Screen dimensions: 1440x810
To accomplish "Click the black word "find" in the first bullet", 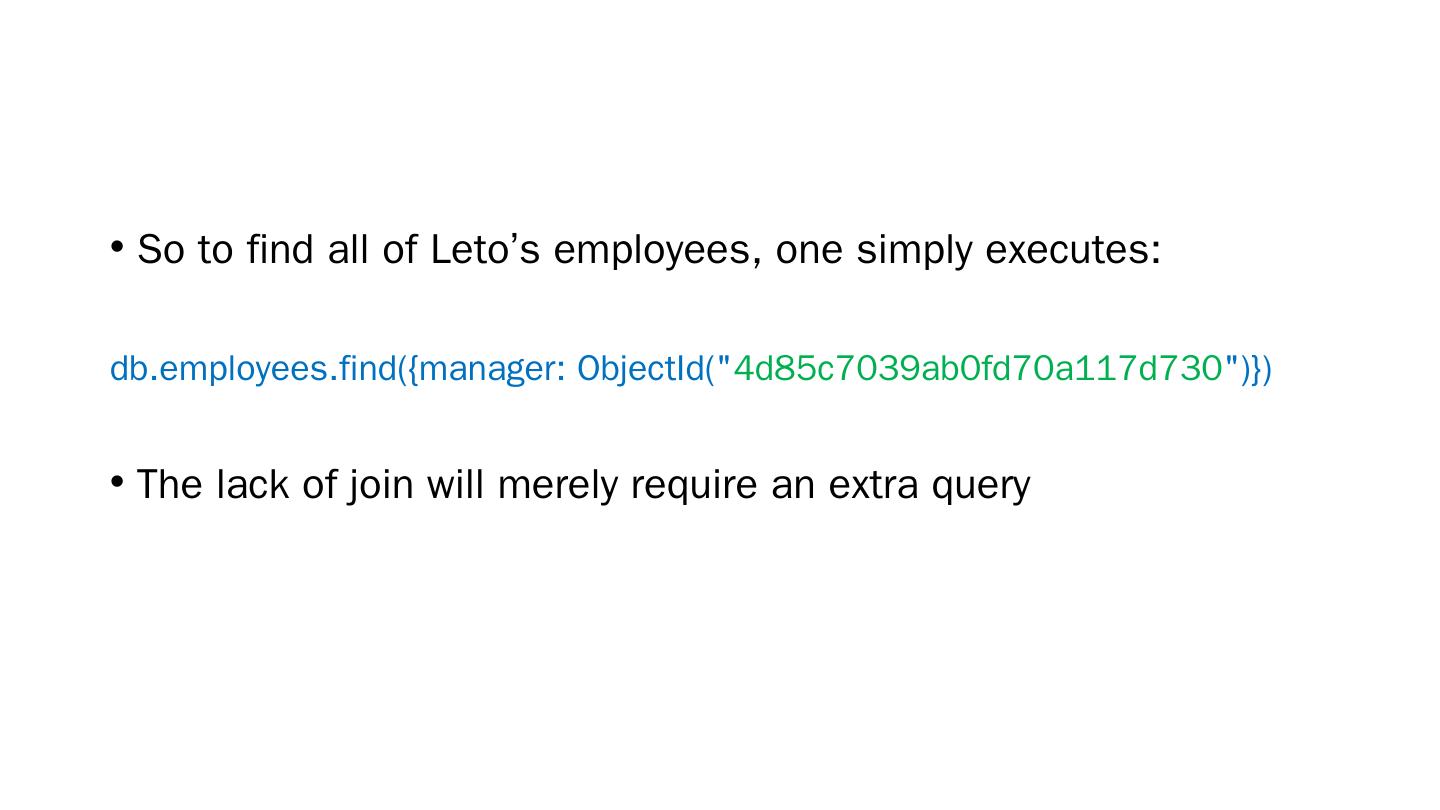I will tap(280, 250).
